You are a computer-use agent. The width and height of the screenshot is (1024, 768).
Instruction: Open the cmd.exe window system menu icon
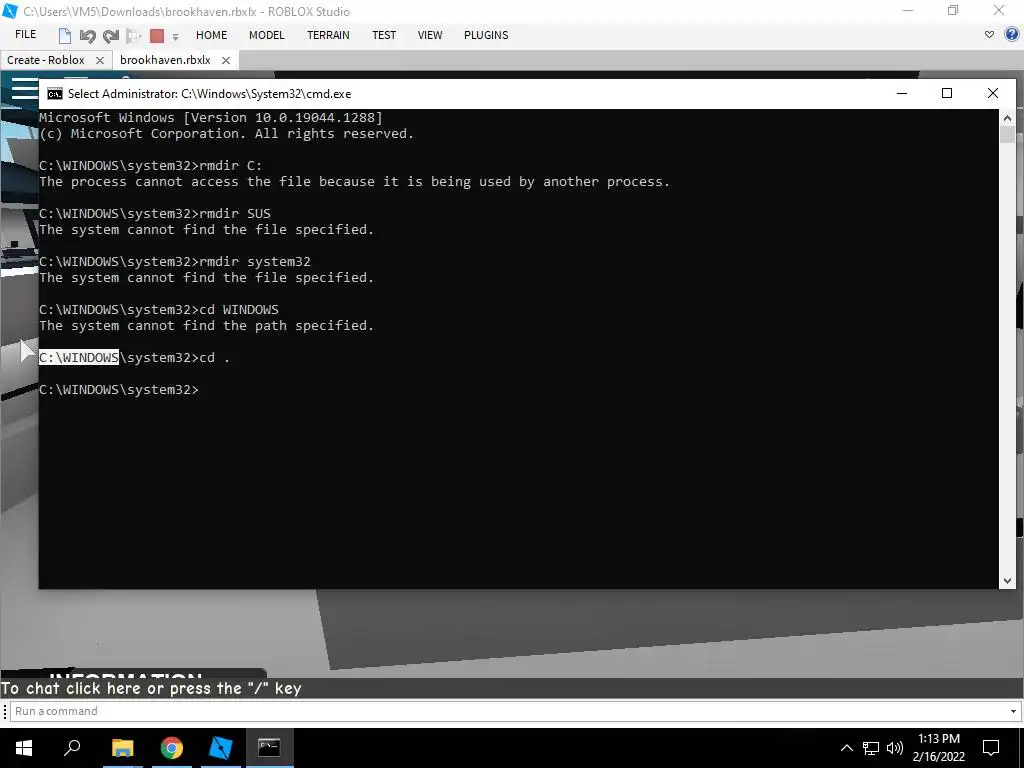(x=55, y=94)
